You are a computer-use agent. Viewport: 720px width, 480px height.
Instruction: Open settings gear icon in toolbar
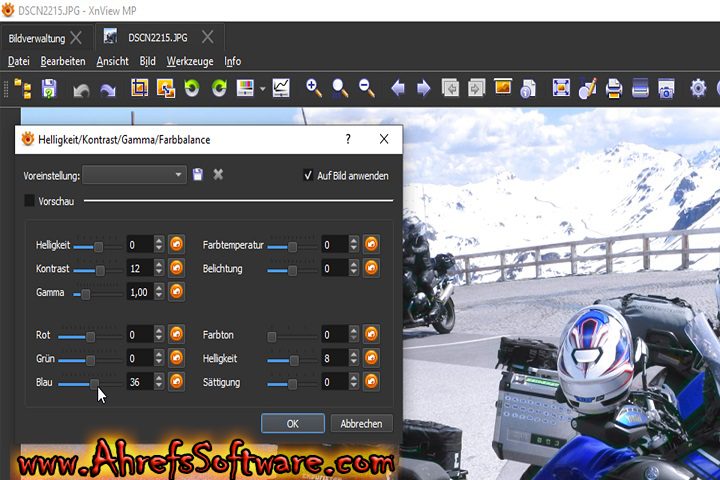click(x=698, y=89)
